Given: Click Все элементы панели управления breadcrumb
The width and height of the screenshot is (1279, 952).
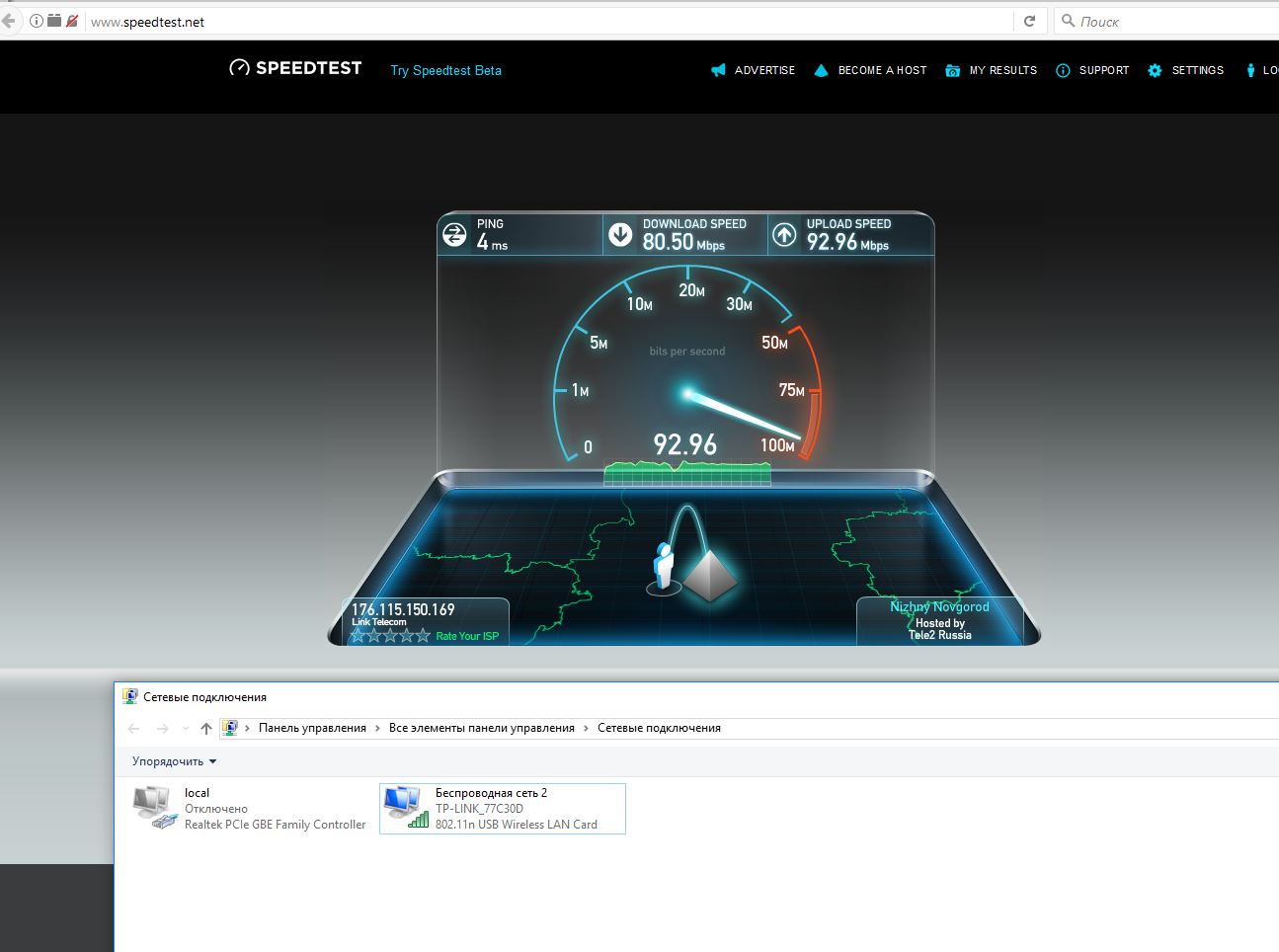Looking at the screenshot, I should tap(482, 728).
